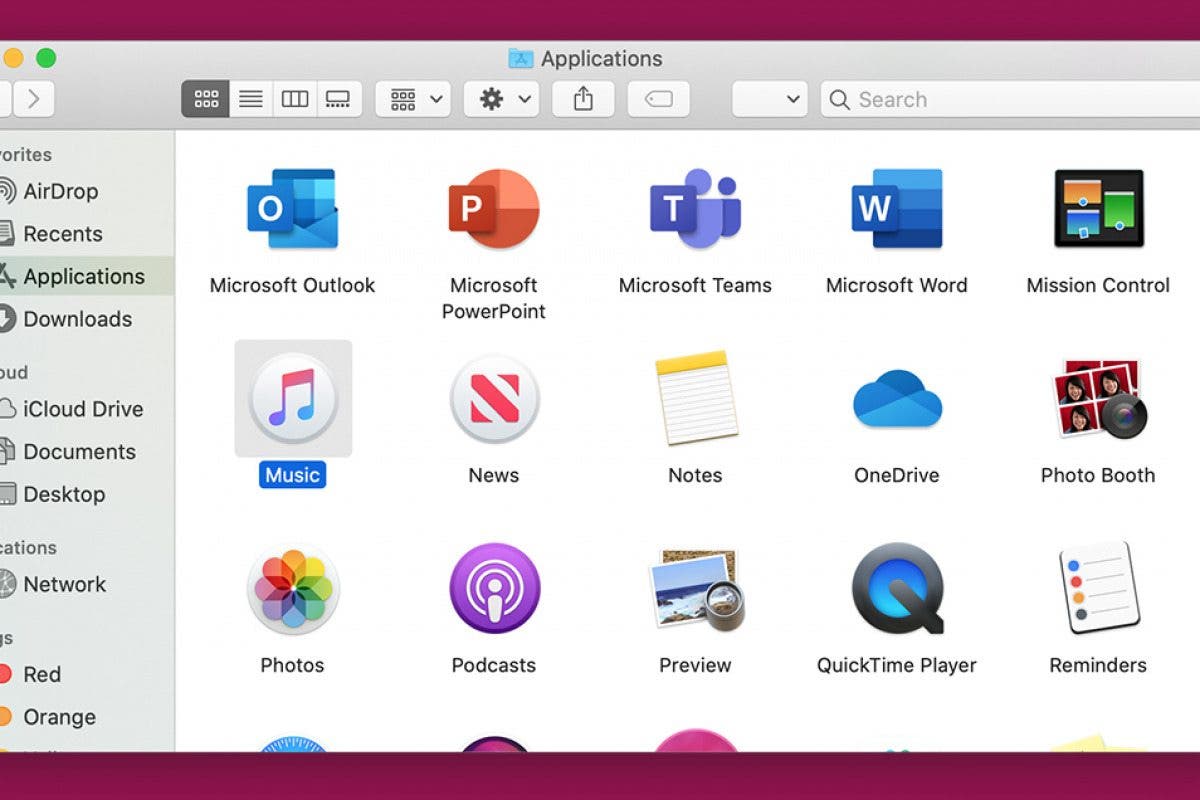Click the Photo Booth name label

tap(1098, 475)
